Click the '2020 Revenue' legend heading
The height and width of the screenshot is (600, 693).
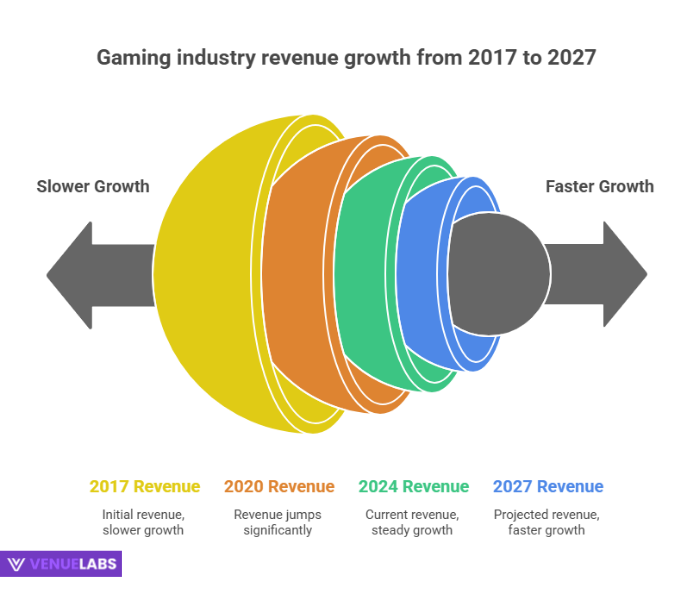click(279, 487)
